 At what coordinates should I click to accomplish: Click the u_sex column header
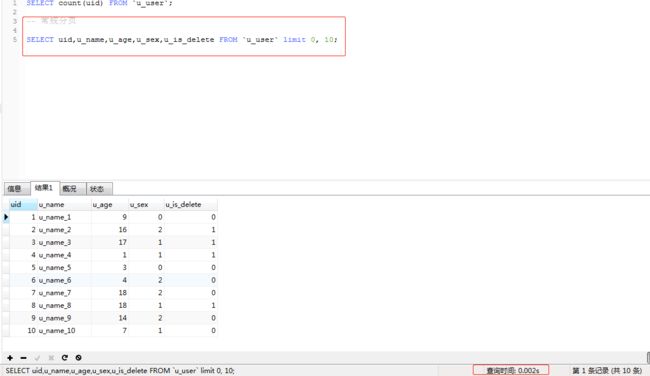[146, 204]
